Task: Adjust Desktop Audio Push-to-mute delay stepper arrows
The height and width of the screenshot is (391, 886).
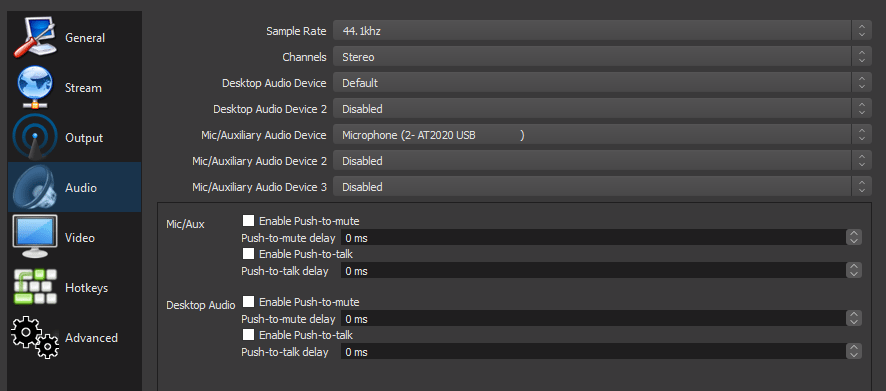Action: coord(854,319)
